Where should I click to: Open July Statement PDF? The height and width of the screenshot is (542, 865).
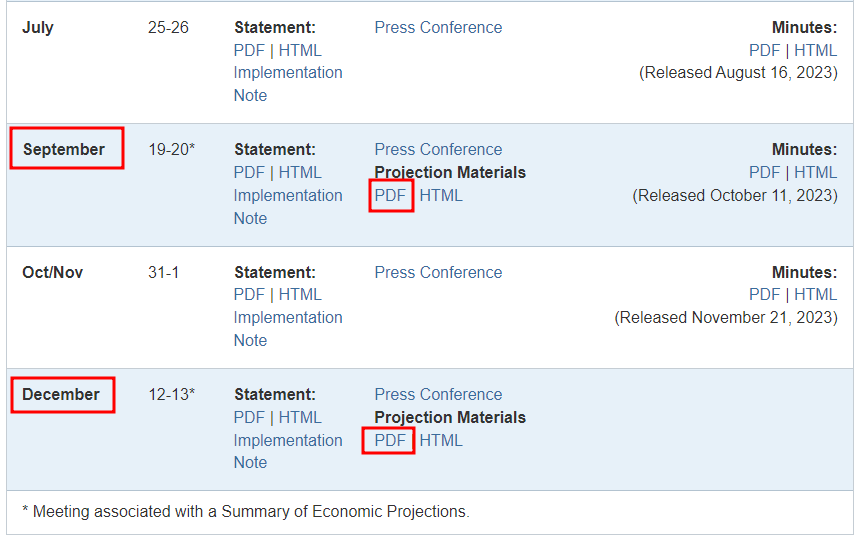249,50
